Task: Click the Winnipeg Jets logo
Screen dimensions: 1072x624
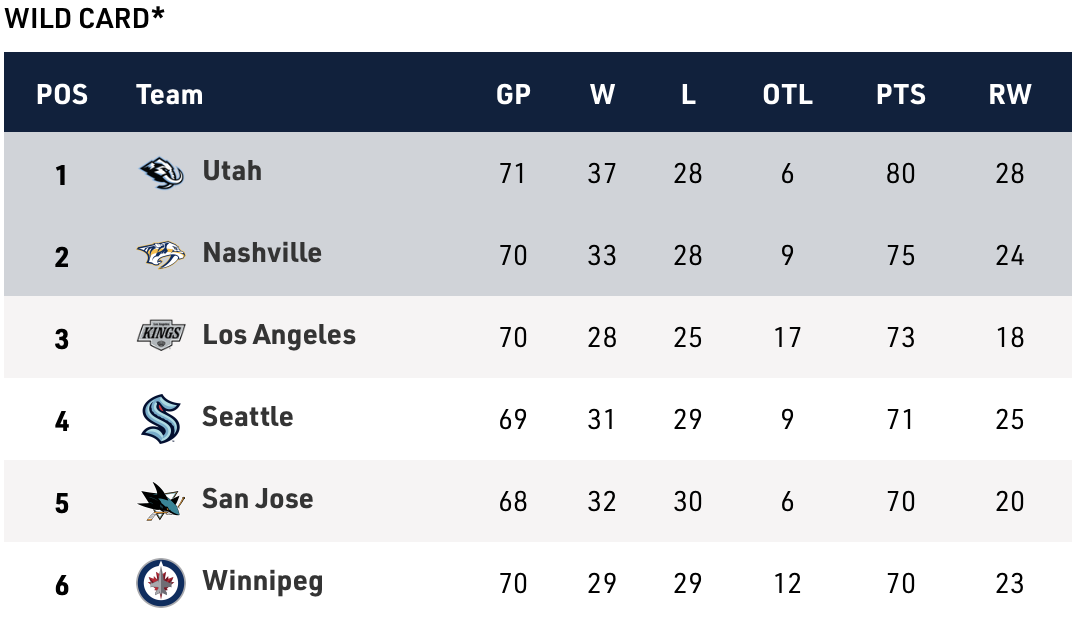Action: [161, 583]
